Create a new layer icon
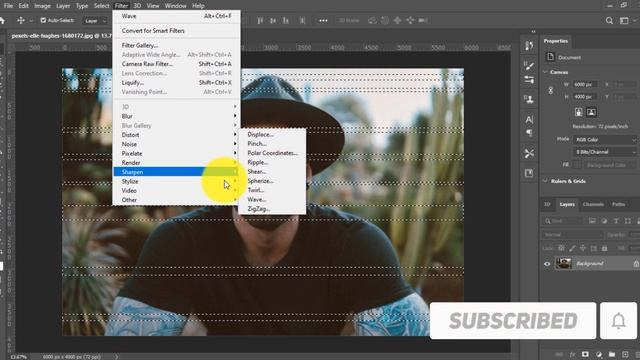 [625, 354]
